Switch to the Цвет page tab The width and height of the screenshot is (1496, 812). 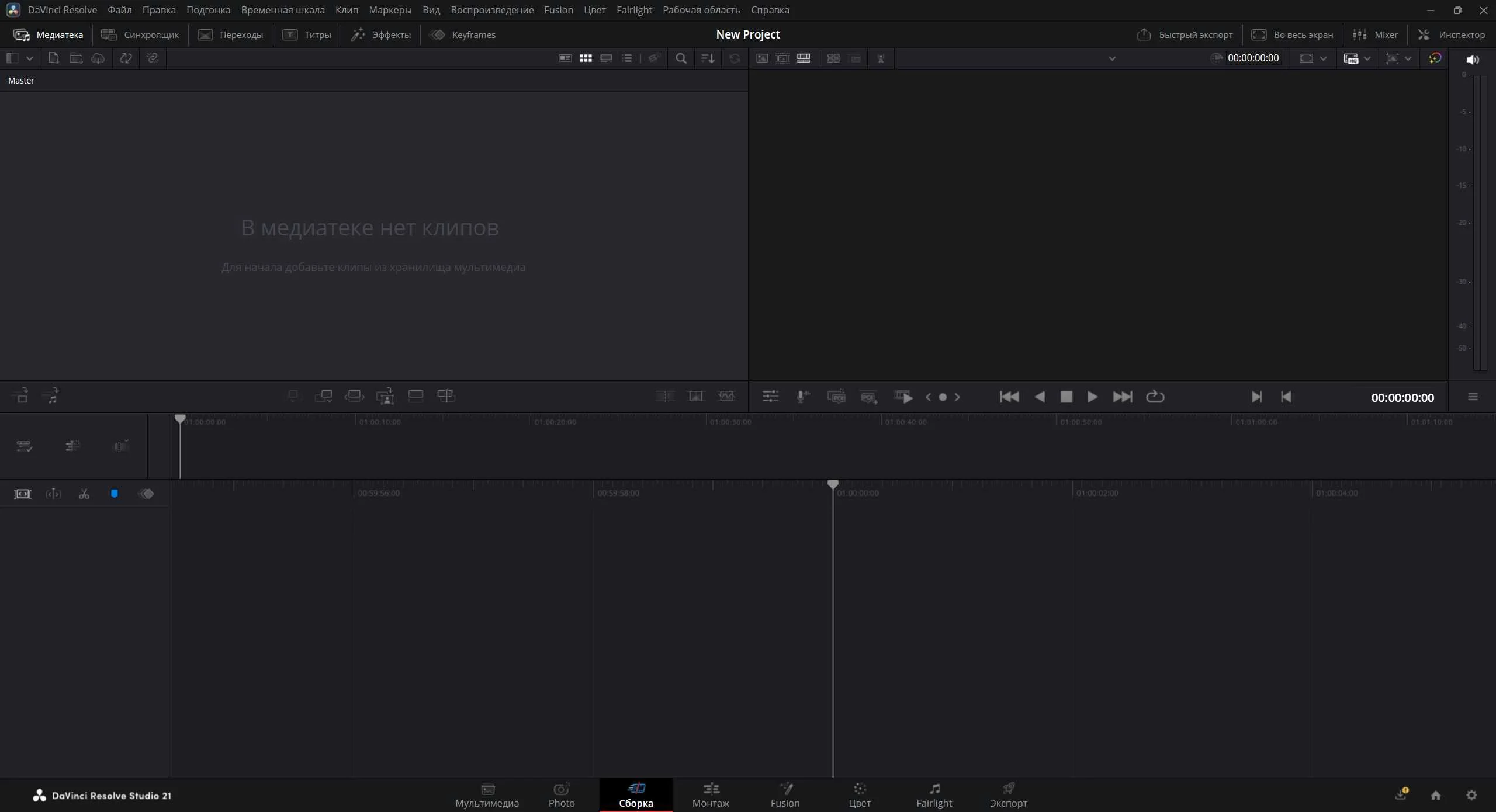(x=860, y=795)
